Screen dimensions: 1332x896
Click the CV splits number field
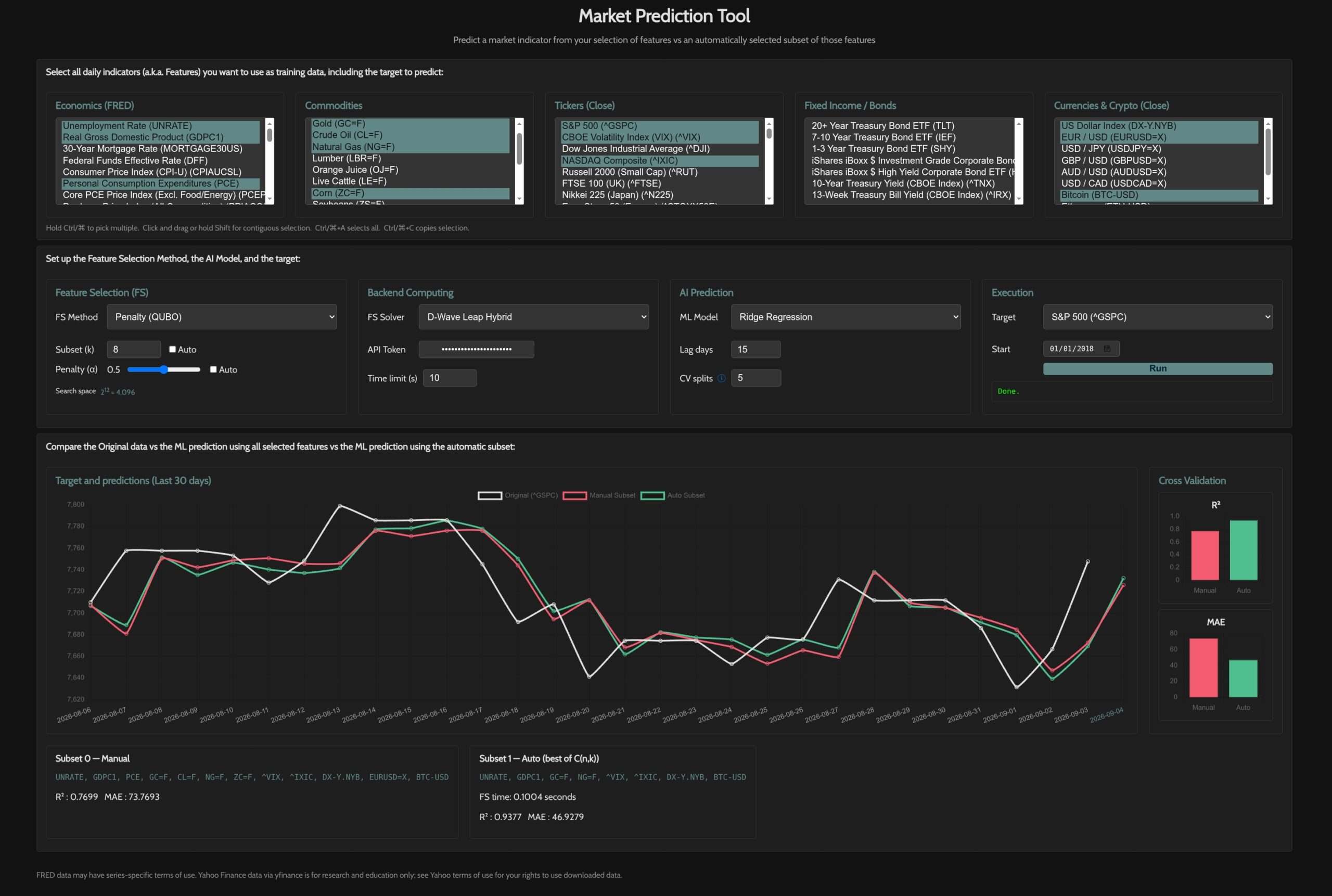point(755,378)
